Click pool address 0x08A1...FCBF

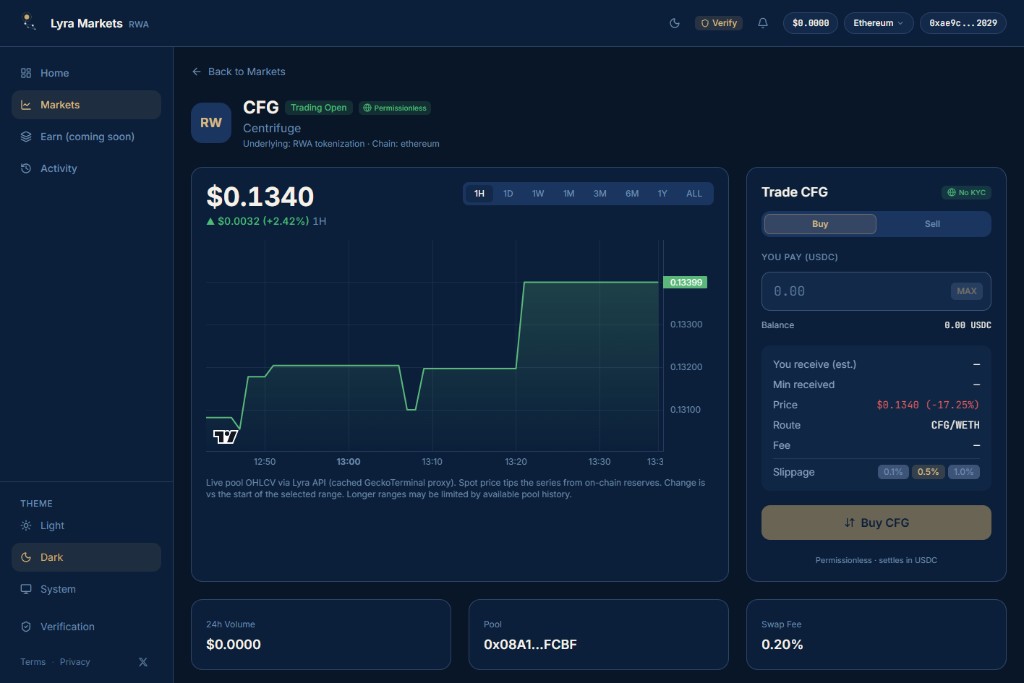[x=530, y=644]
